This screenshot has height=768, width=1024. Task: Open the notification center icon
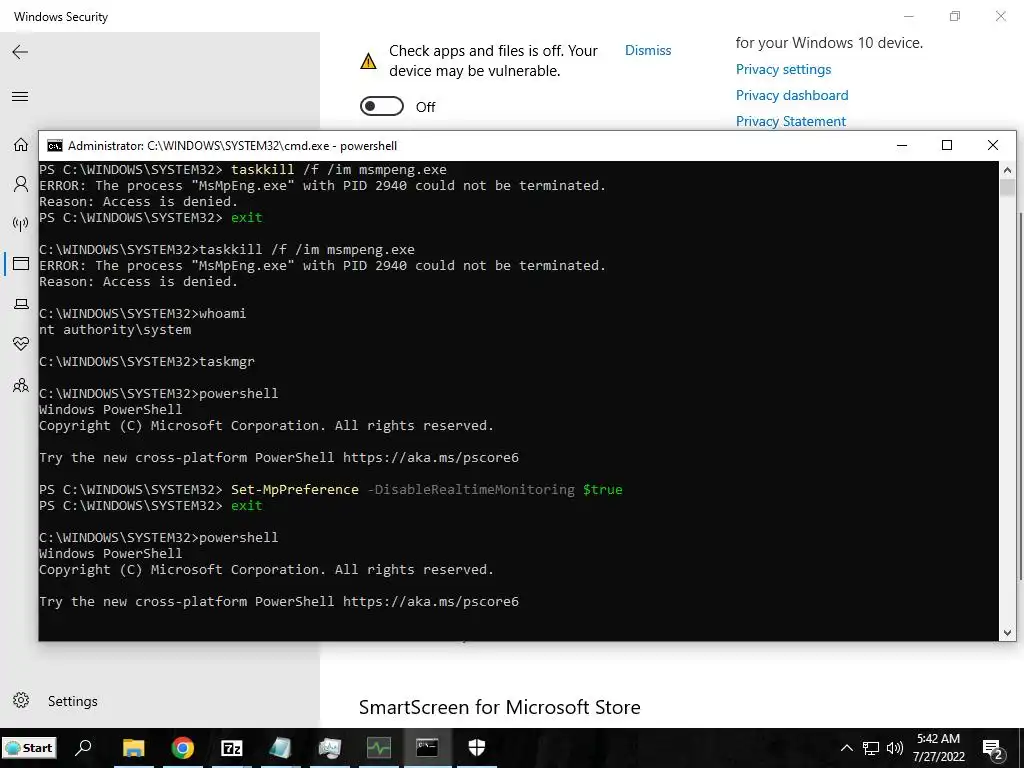click(993, 748)
